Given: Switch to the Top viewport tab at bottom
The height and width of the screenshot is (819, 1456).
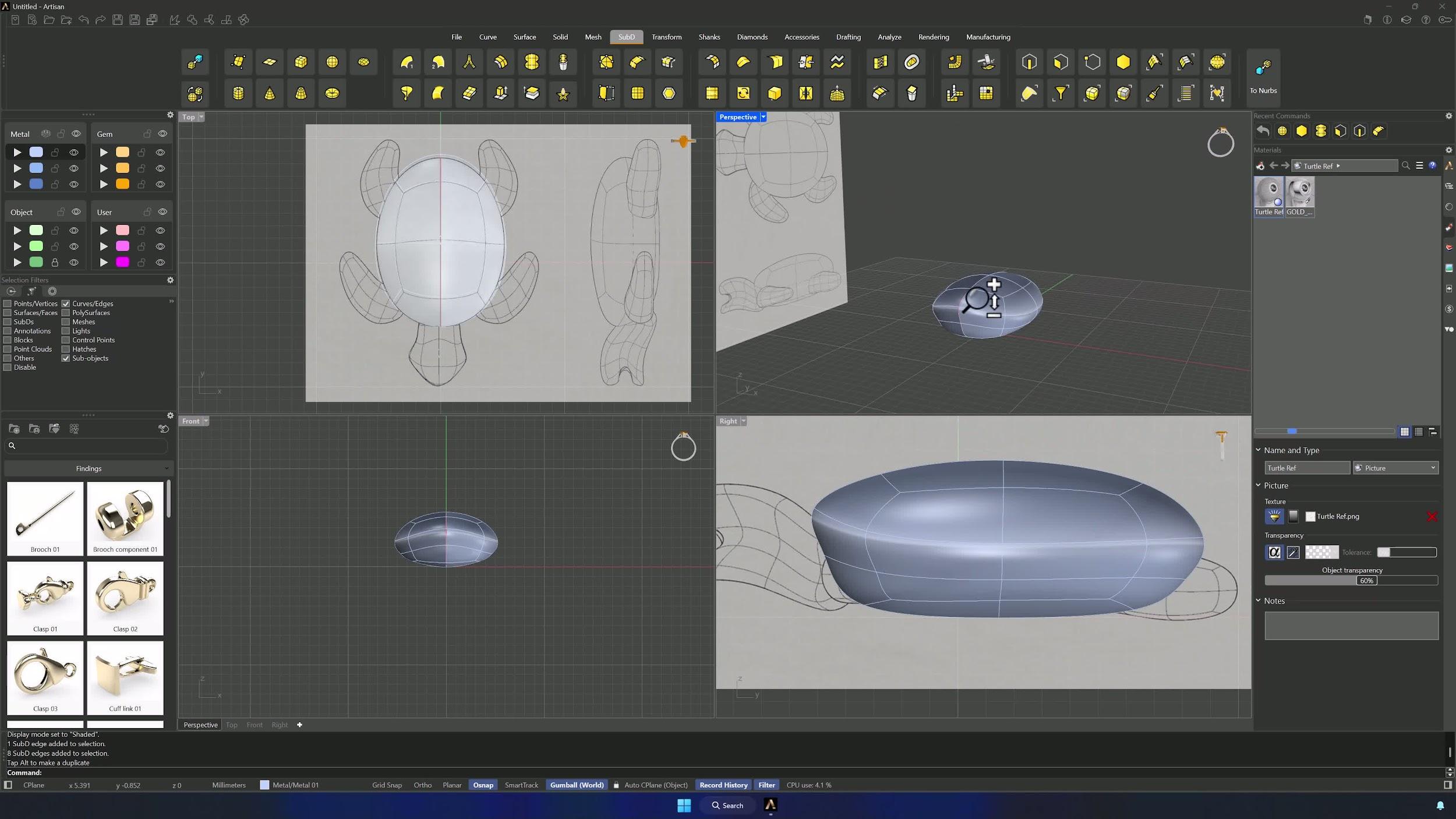Looking at the screenshot, I should [232, 725].
